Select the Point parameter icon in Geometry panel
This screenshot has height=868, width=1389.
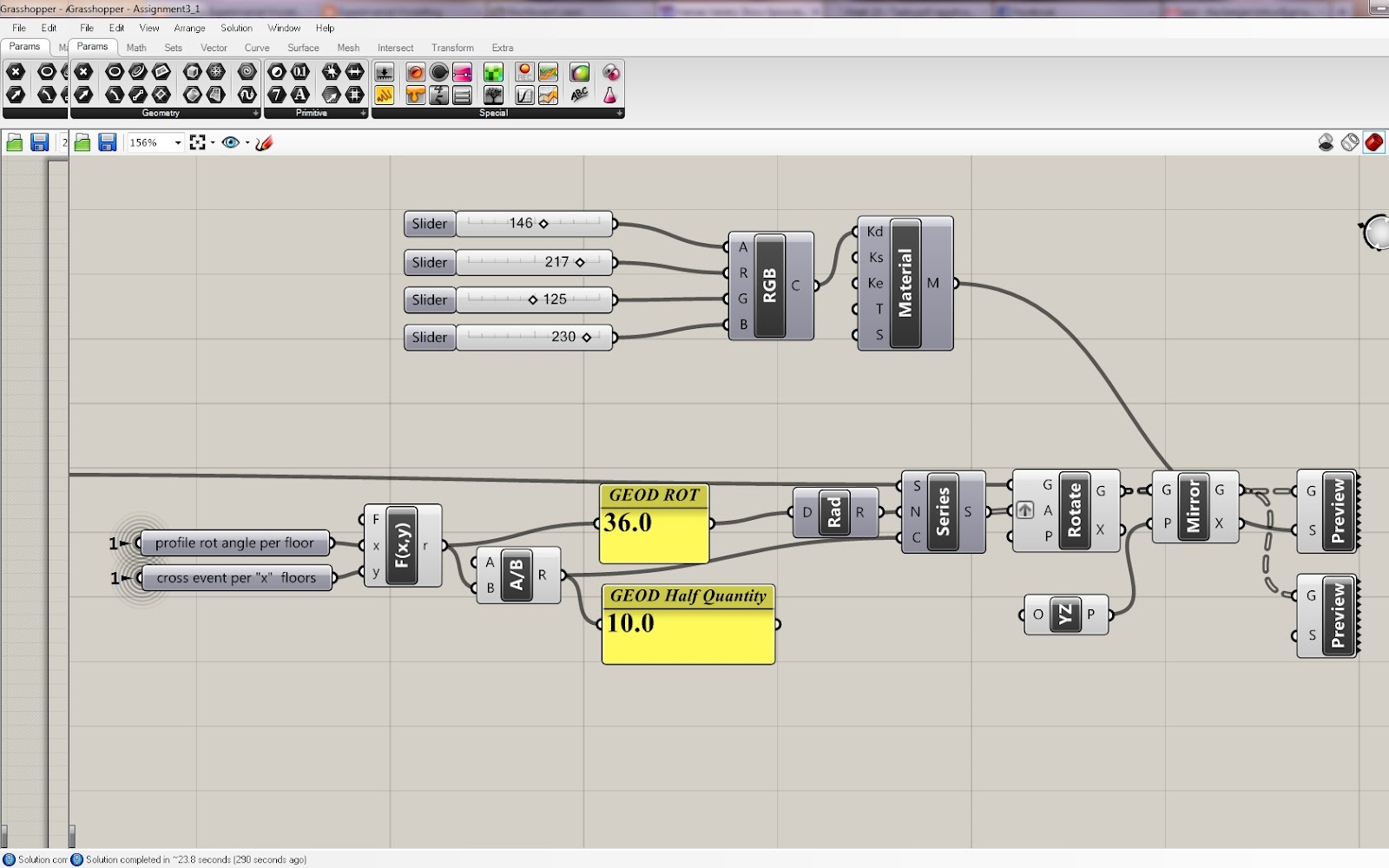point(83,71)
